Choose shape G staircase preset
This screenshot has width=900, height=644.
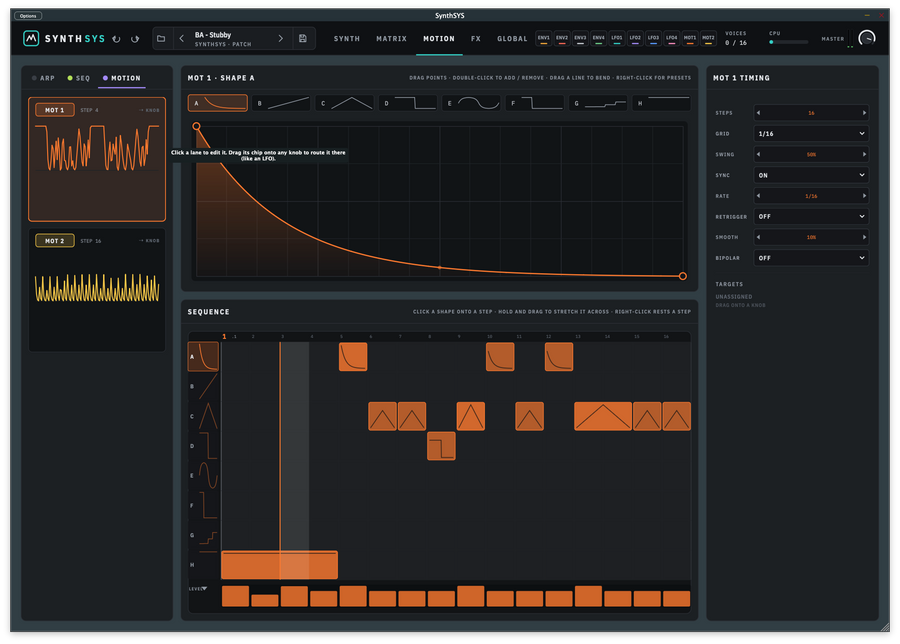[598, 103]
